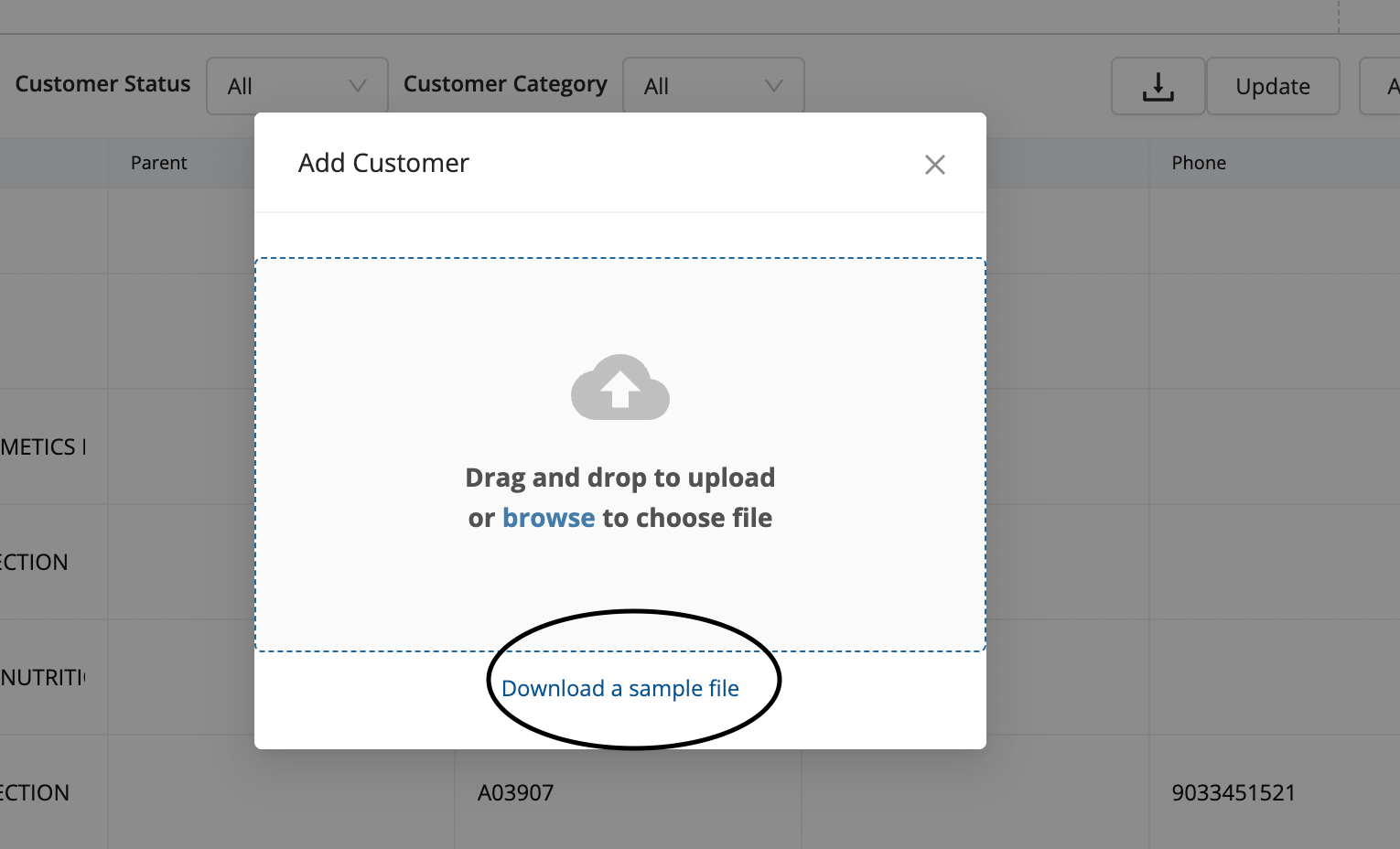Image resolution: width=1400 pixels, height=849 pixels.
Task: Close the Add Customer dialog
Action: click(934, 165)
